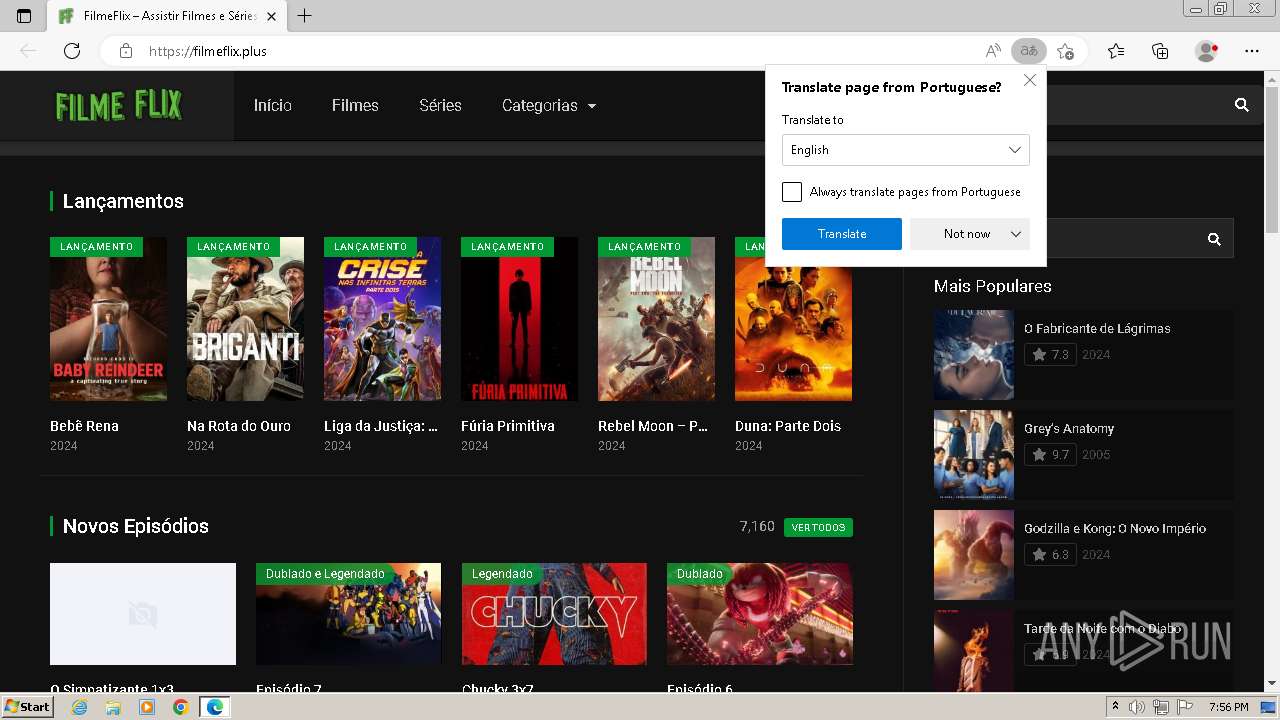
Task: Open media player taskbar icon
Action: coord(147,707)
